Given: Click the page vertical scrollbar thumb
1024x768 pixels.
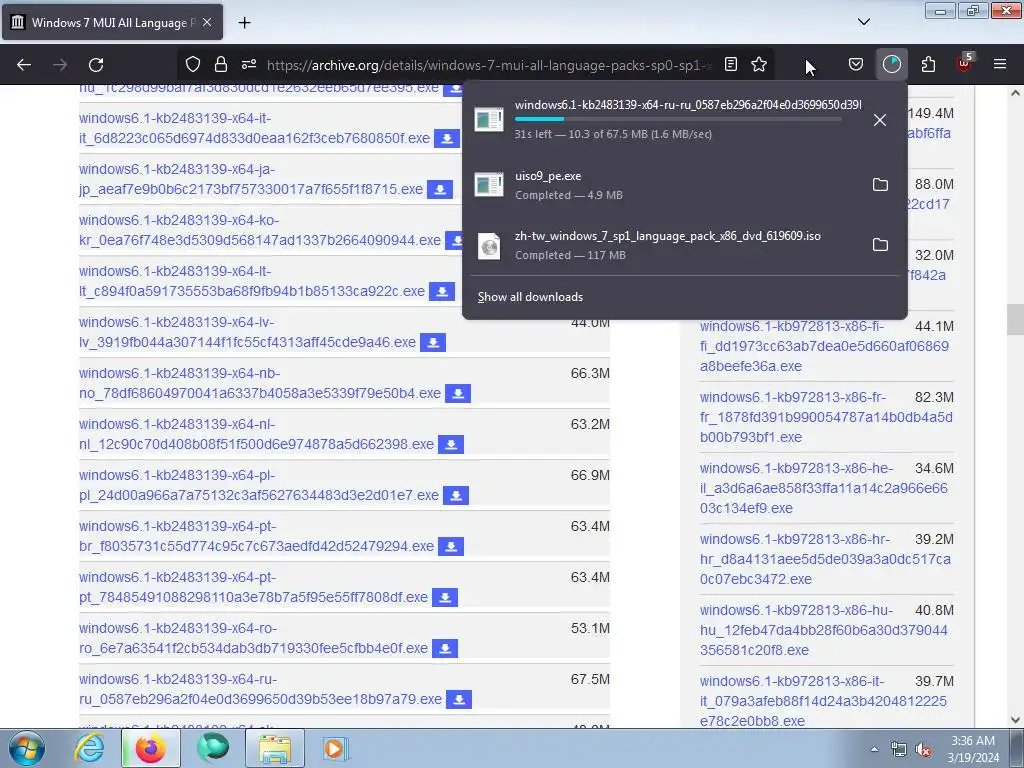Looking at the screenshot, I should 1015,320.
